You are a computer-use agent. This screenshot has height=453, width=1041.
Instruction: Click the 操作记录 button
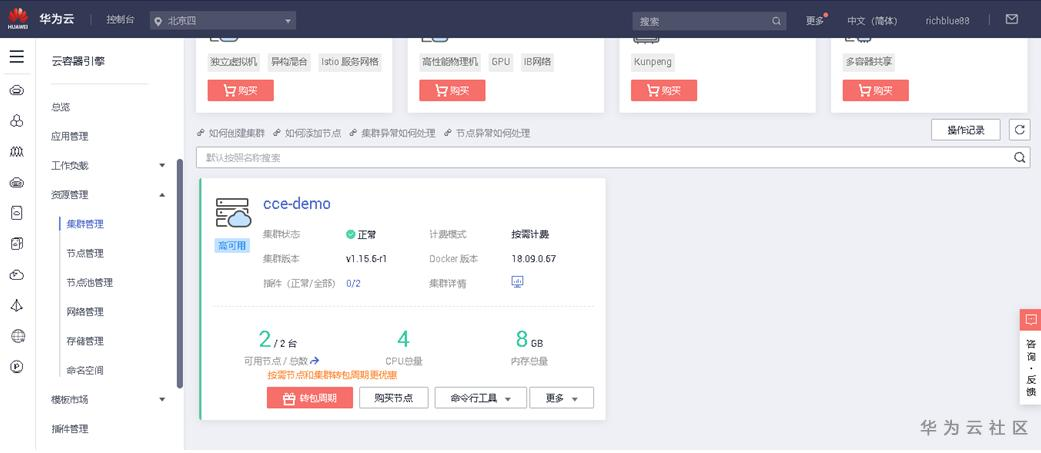pyautogui.click(x=965, y=130)
